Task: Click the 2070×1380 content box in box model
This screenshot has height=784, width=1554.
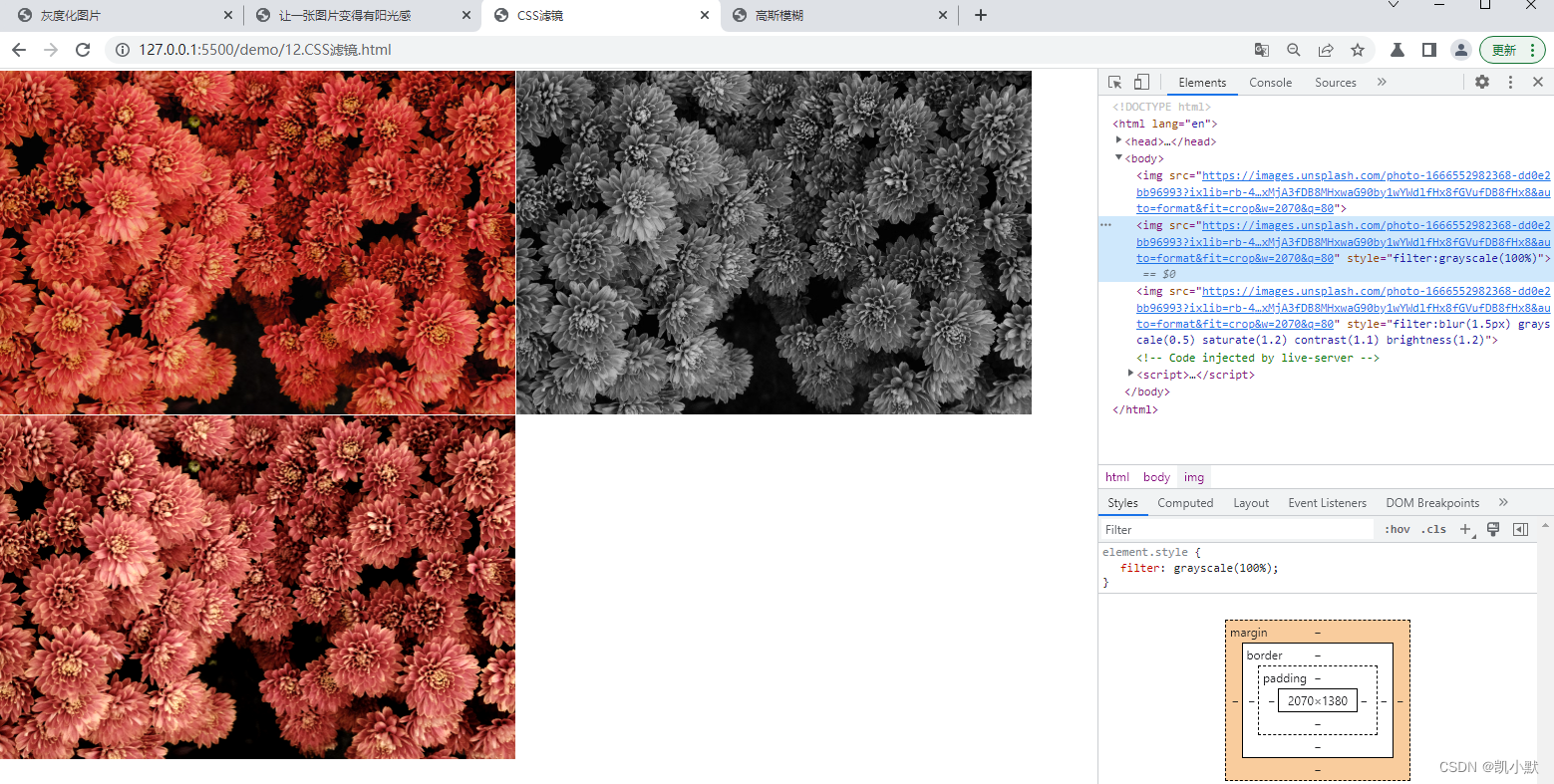Action: pyautogui.click(x=1318, y=701)
